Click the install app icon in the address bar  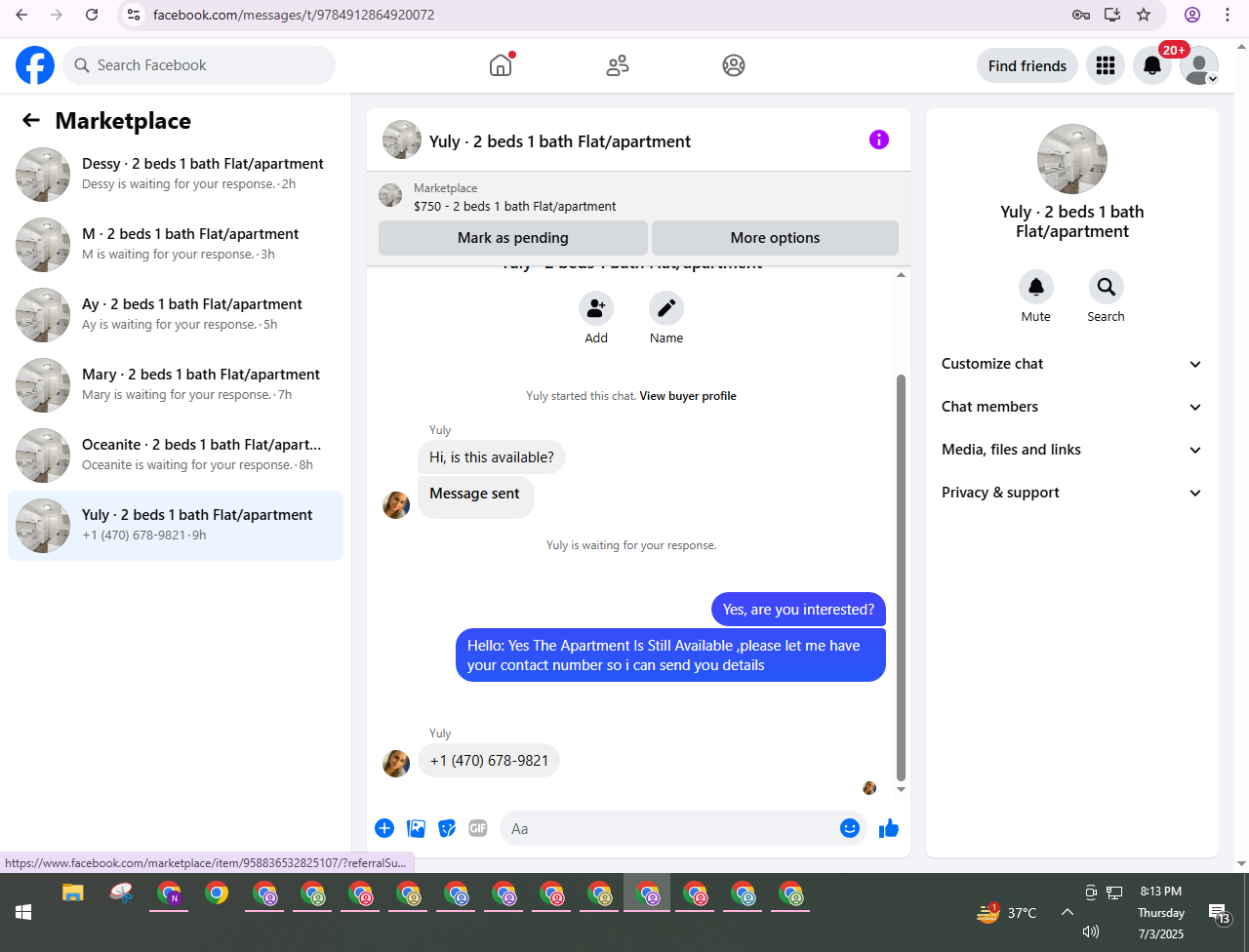coord(1112,15)
